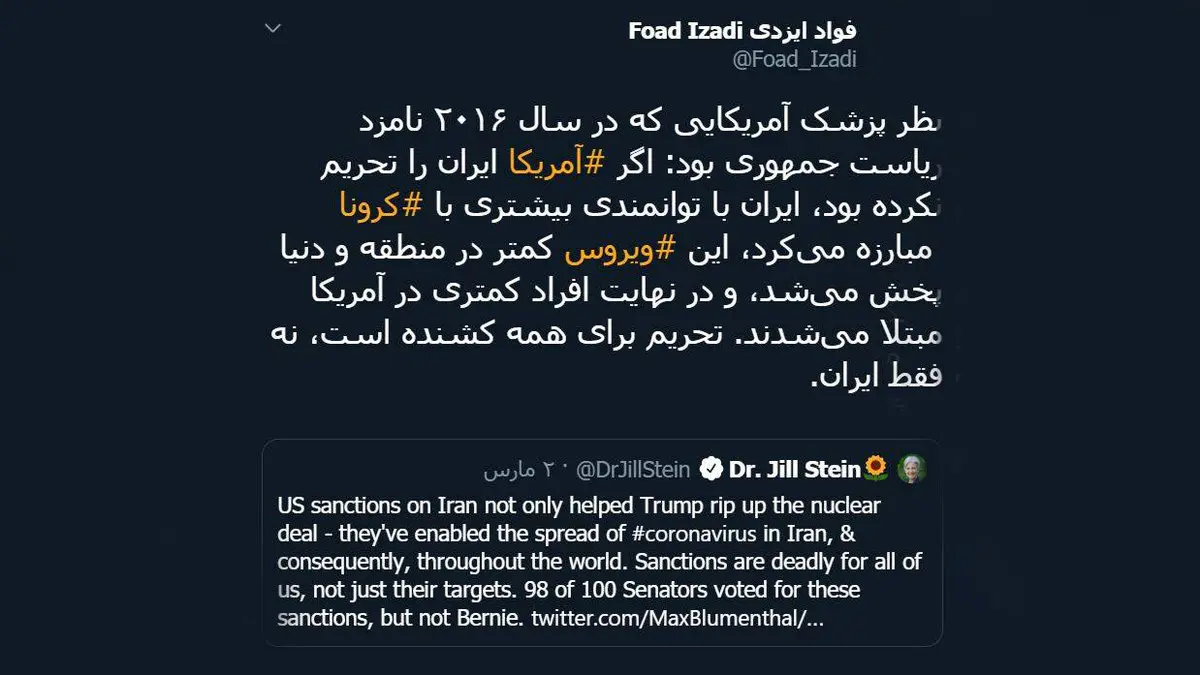Open the tweet options chevron menu

[273, 29]
